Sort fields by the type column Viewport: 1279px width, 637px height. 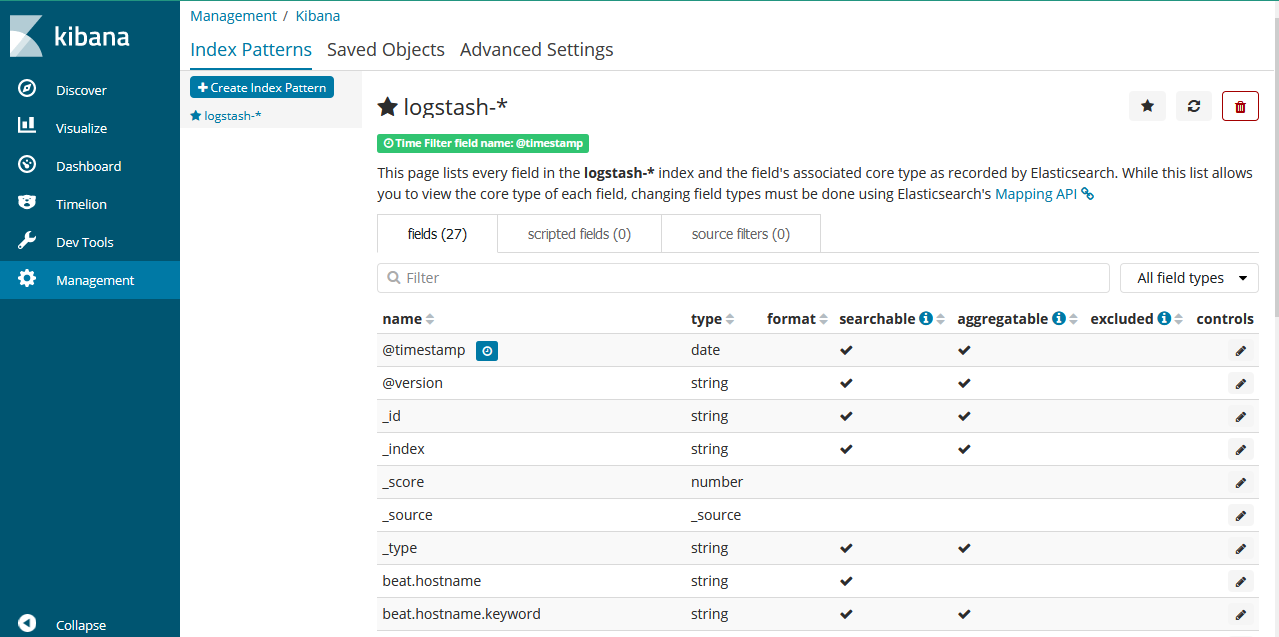click(x=730, y=319)
